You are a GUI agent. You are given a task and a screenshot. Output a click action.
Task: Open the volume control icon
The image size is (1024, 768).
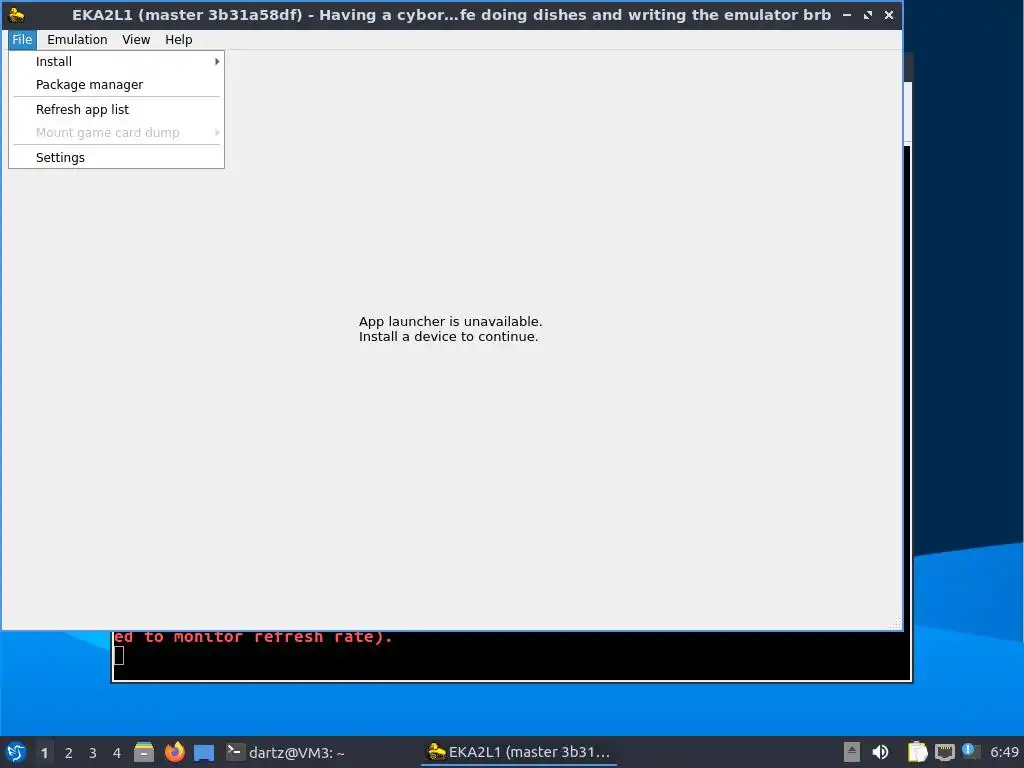click(x=880, y=752)
